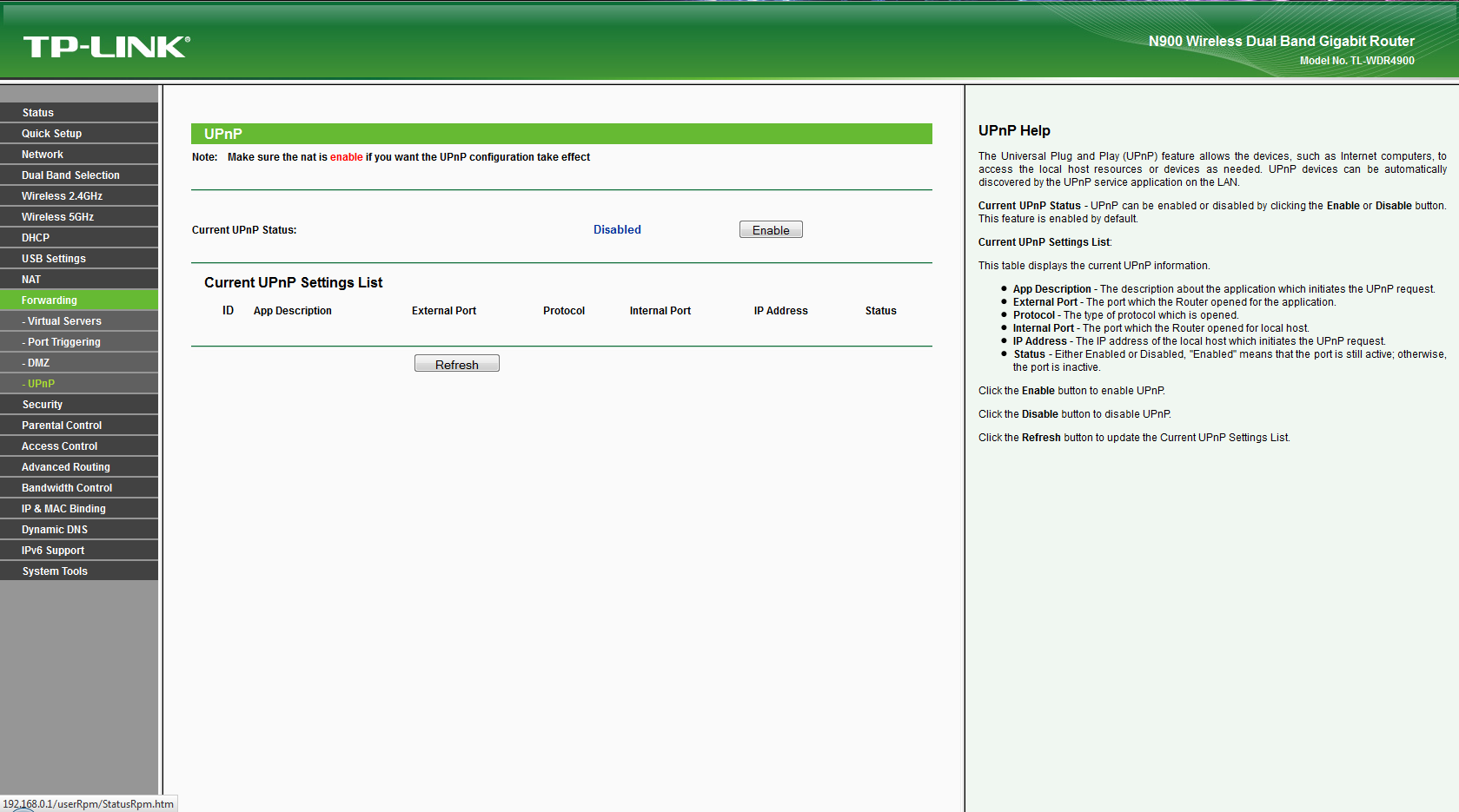1459x812 pixels.
Task: Click the Status column header
Action: [880, 311]
